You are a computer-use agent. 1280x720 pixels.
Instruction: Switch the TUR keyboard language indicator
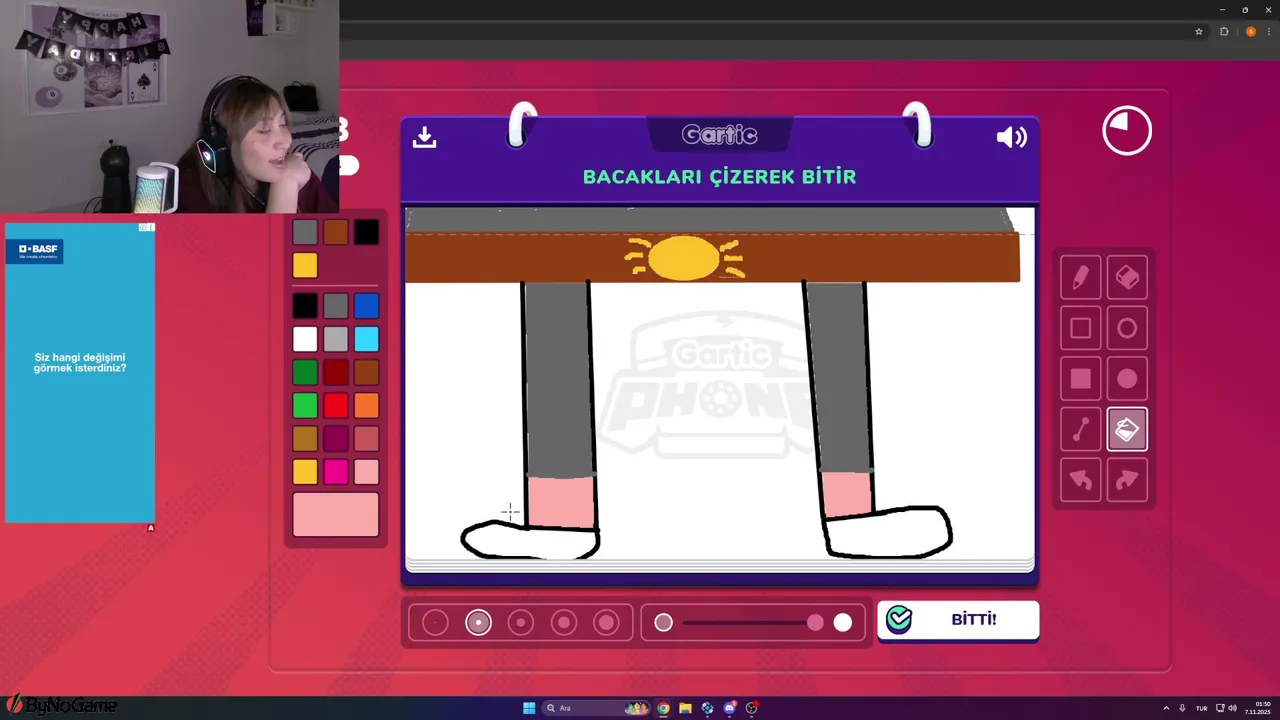(1202, 708)
